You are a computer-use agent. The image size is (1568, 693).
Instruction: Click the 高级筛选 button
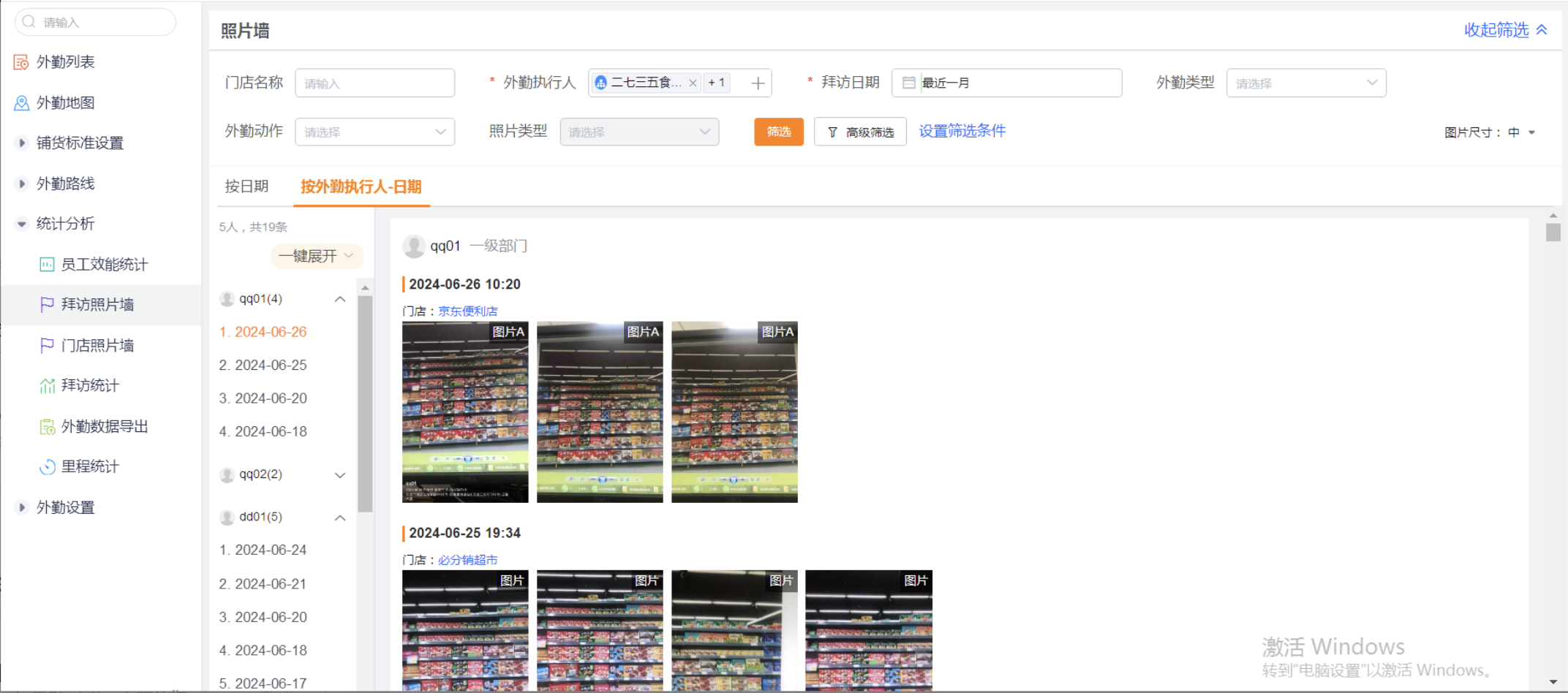[860, 132]
